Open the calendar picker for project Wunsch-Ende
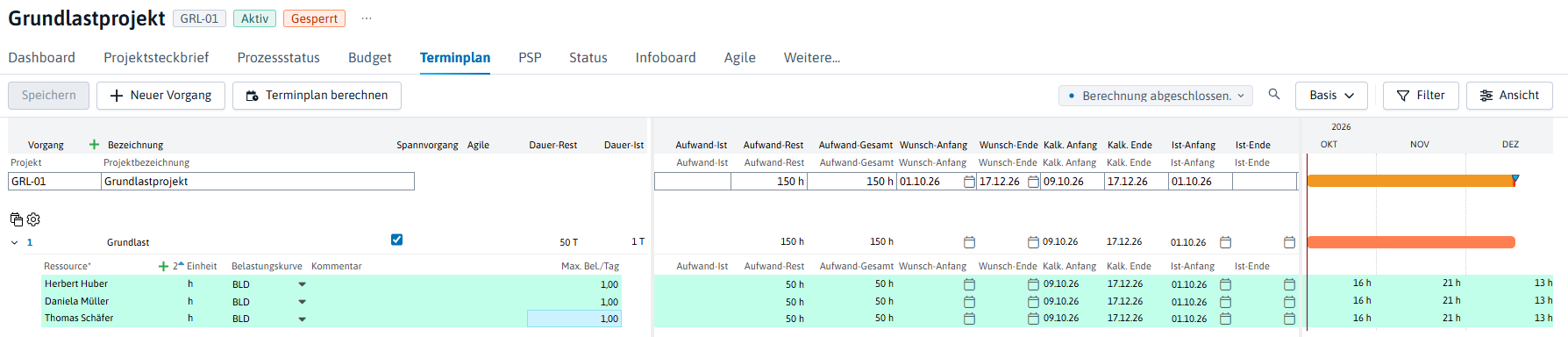 coord(1034,182)
